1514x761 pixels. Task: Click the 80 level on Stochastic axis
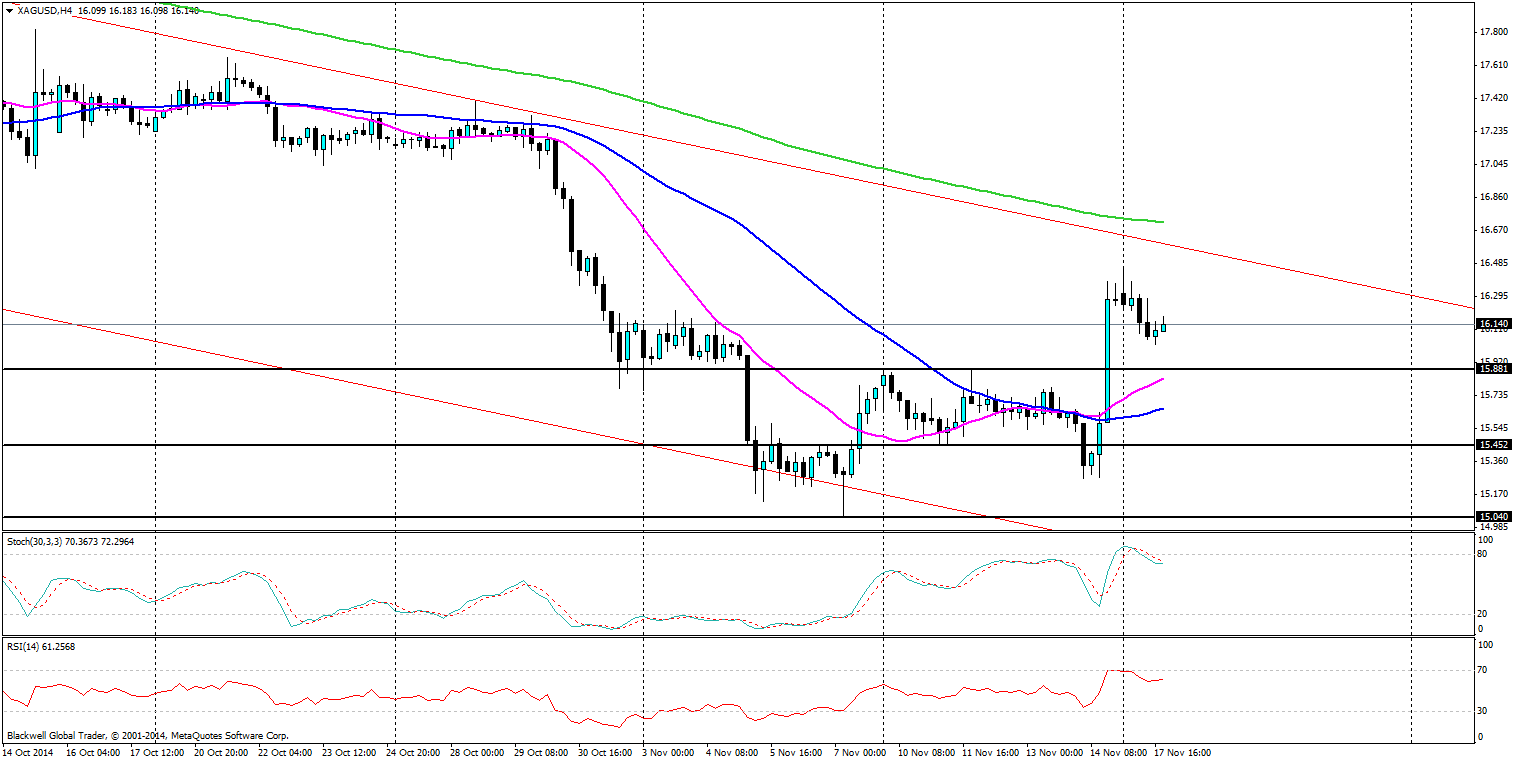1484,554
